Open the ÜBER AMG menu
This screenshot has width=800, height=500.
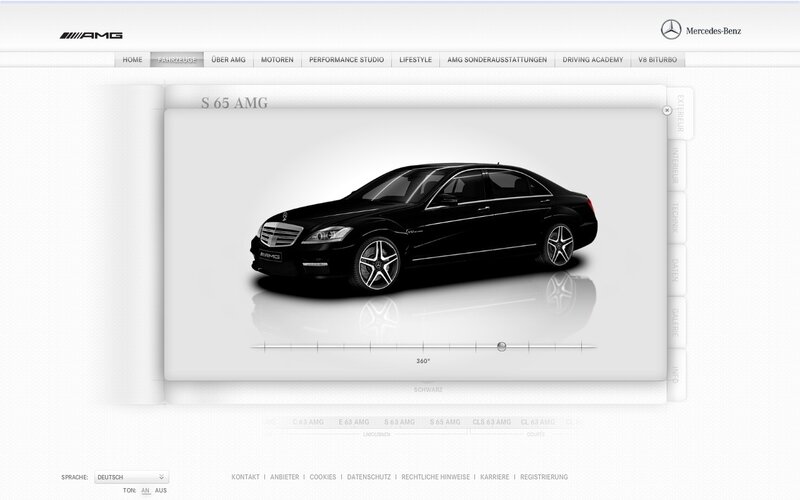coord(229,60)
